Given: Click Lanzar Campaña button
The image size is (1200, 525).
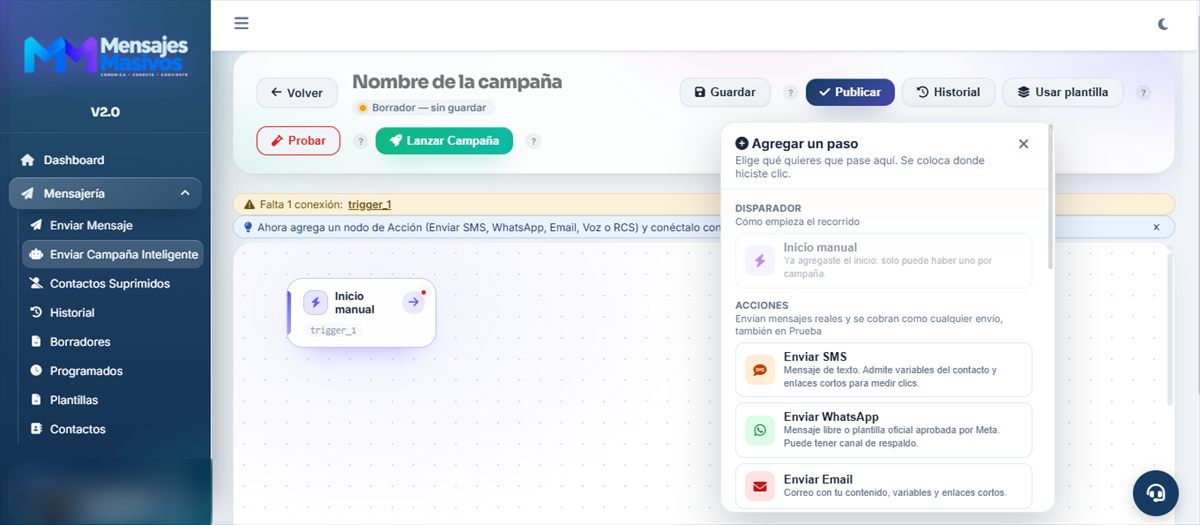Looking at the screenshot, I should point(444,141).
